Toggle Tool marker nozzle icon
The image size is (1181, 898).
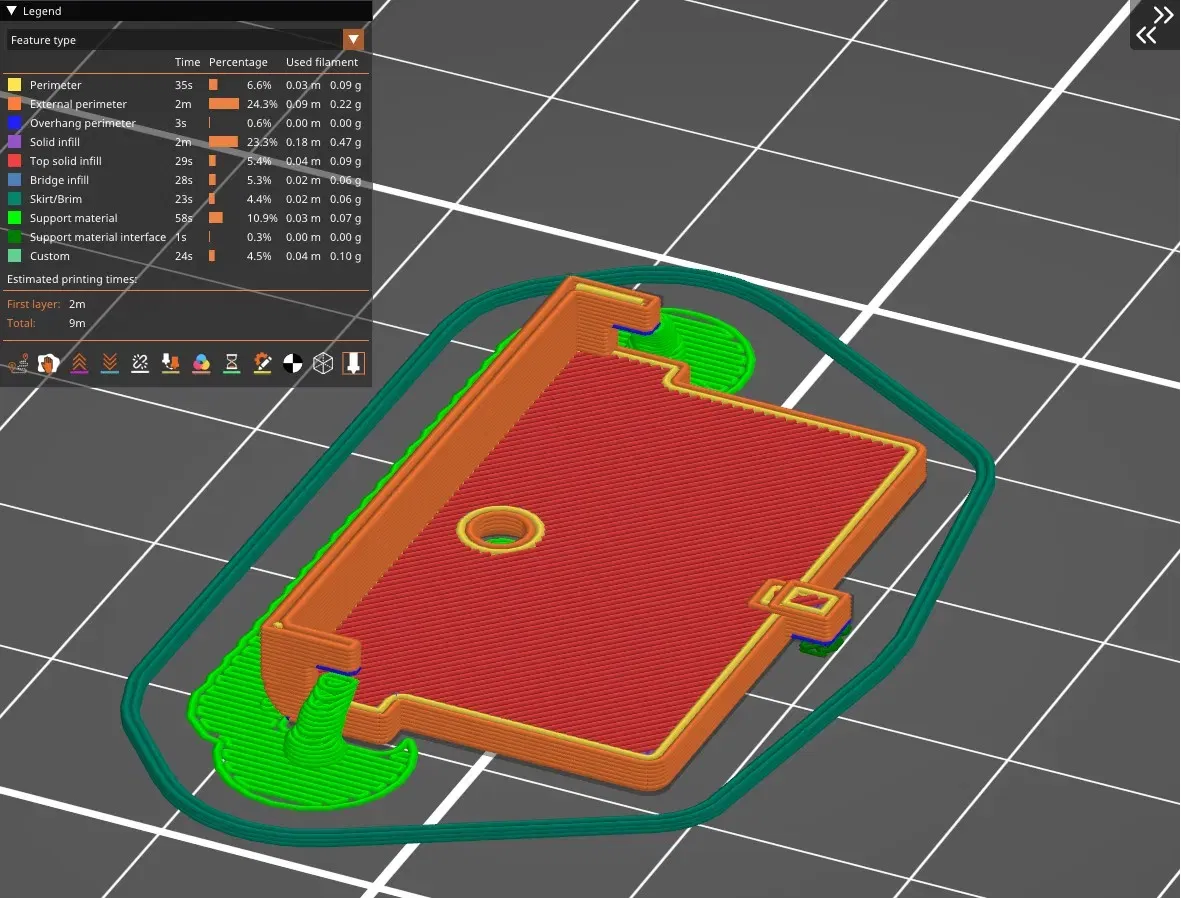[353, 364]
